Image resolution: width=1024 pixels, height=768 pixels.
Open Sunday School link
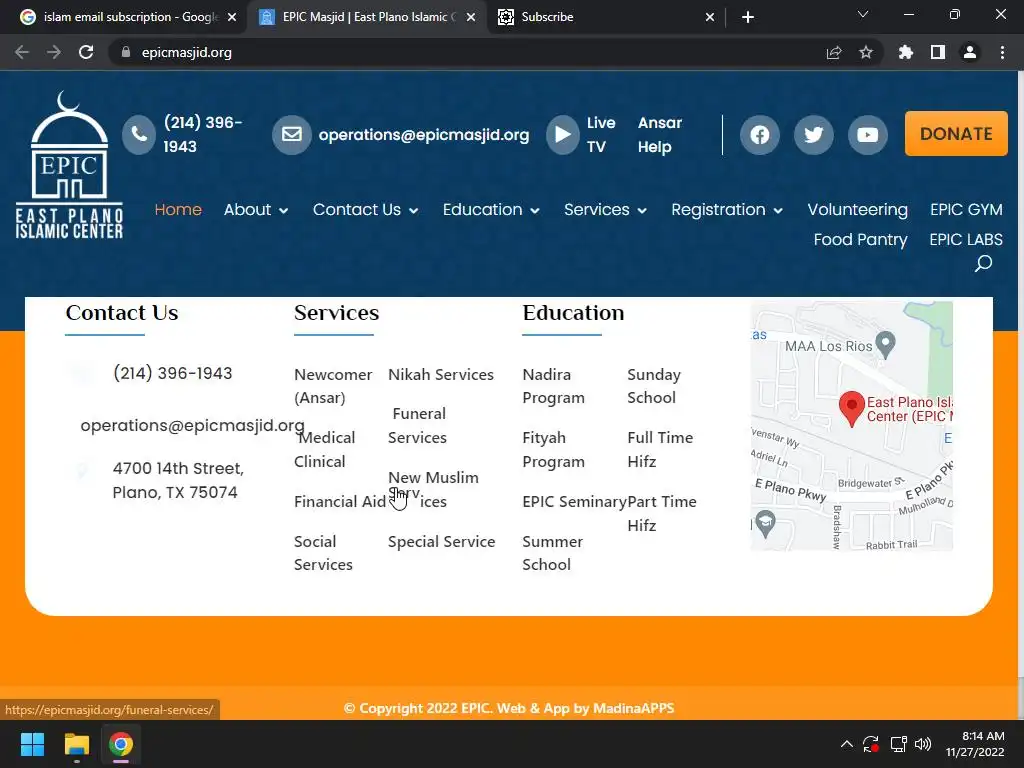pyautogui.click(x=654, y=386)
